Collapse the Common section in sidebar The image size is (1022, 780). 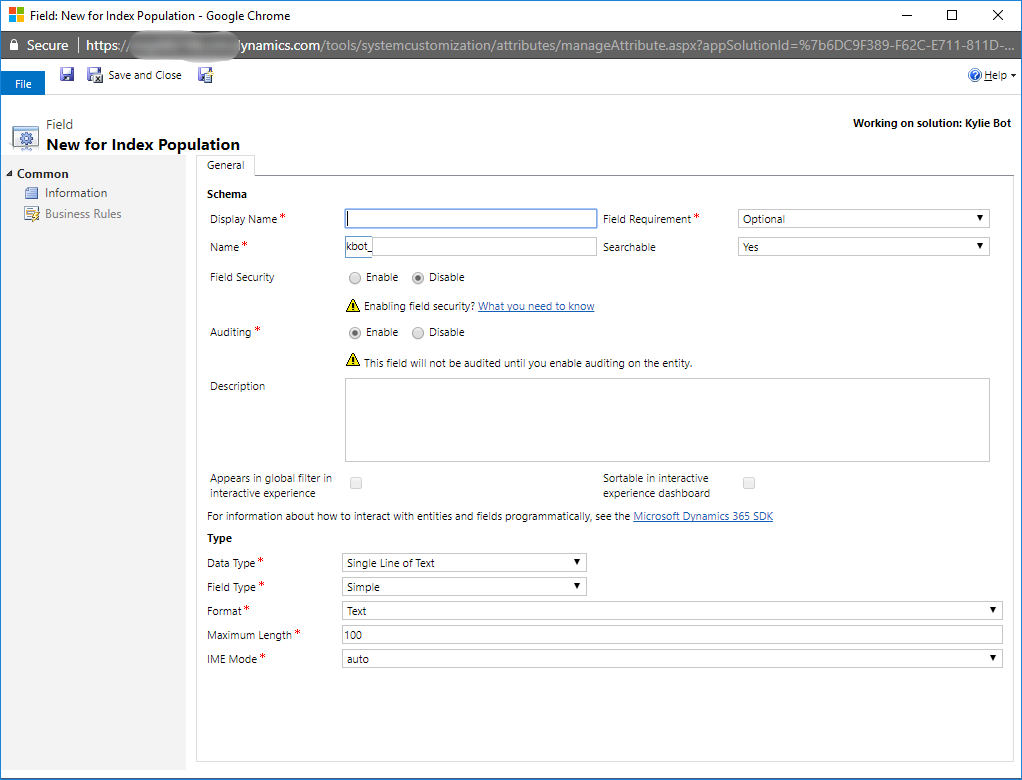pos(10,174)
